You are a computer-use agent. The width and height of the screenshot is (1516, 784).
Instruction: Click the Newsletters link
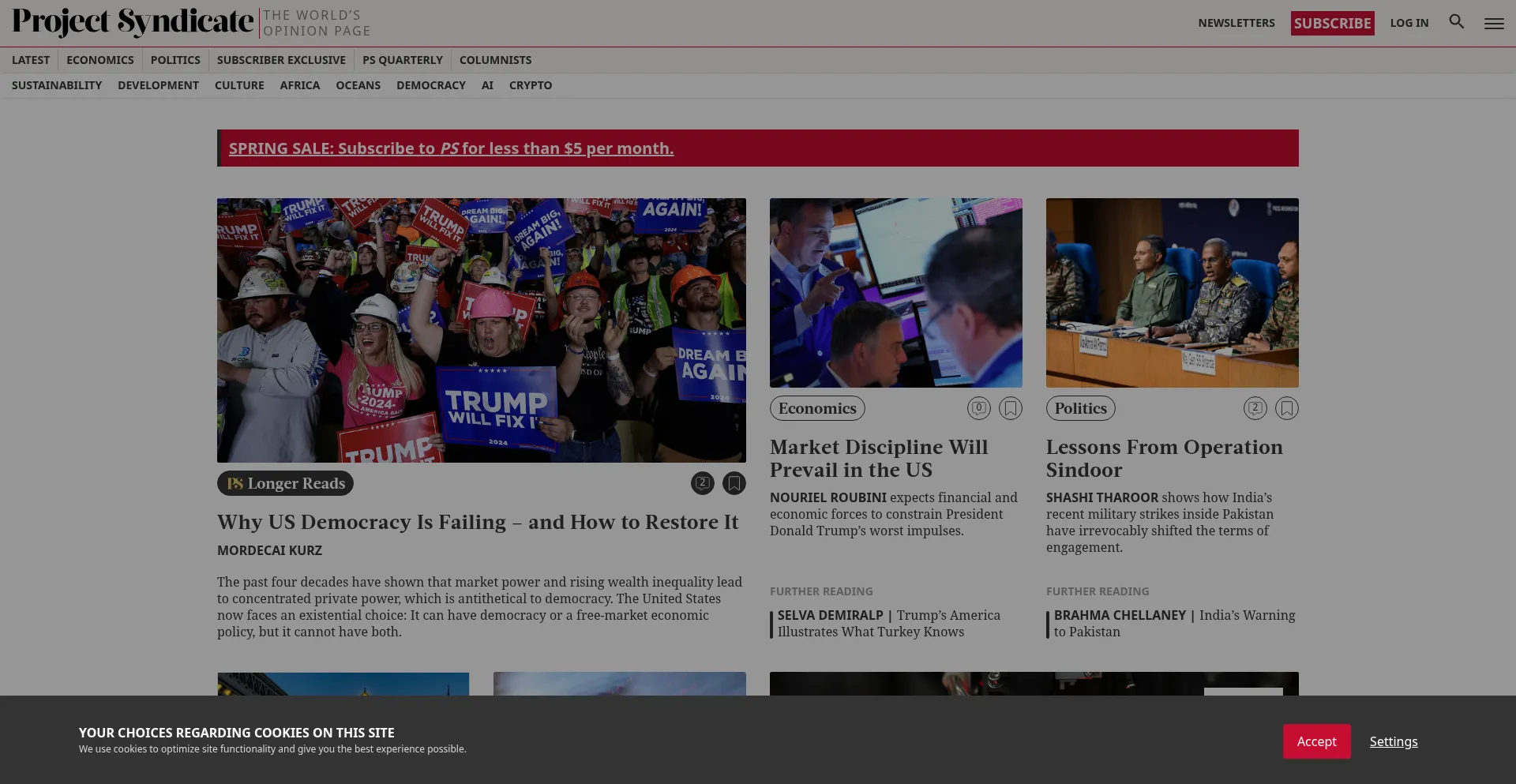(1236, 23)
